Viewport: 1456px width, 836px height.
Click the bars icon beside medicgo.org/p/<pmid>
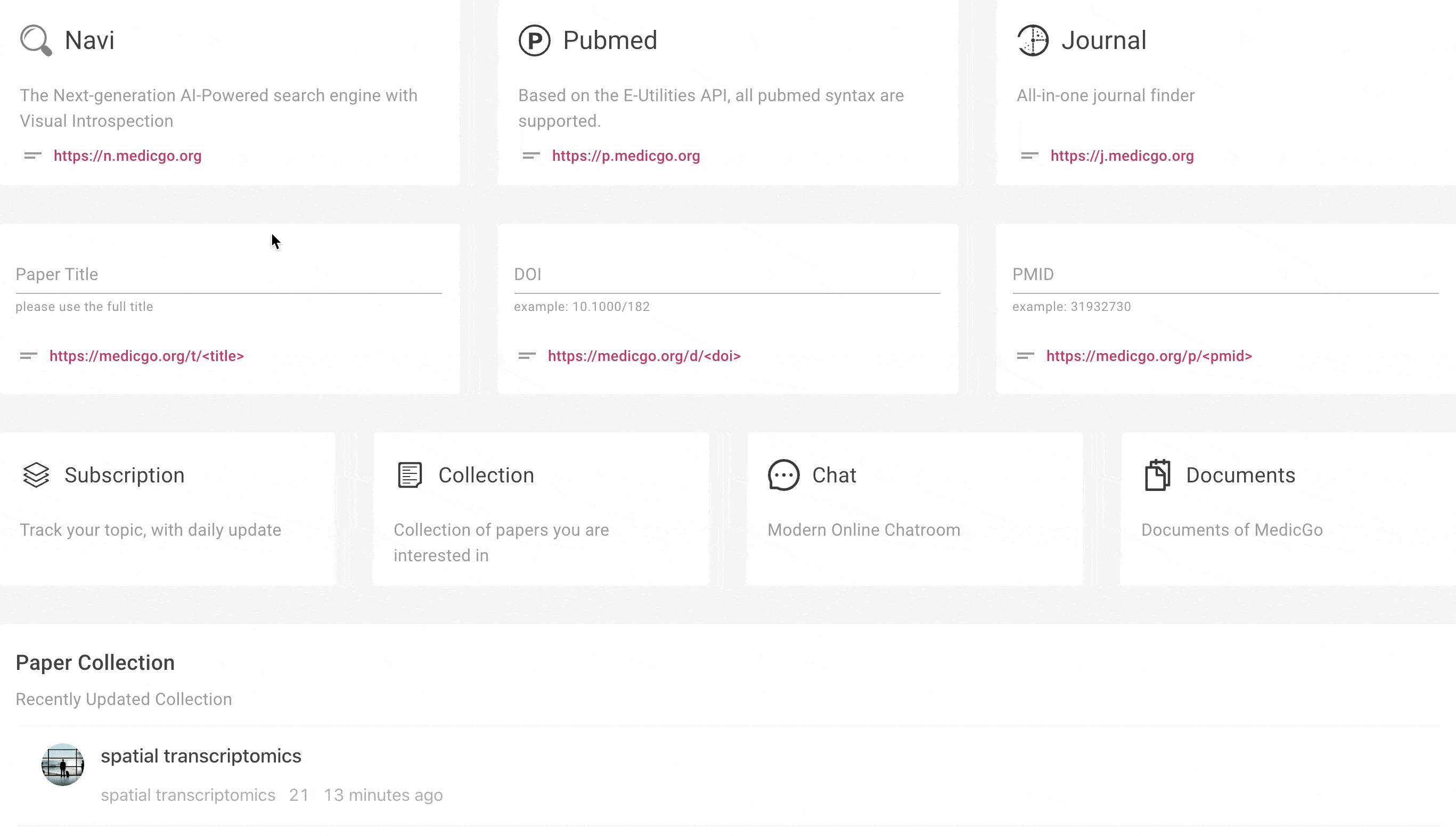(1025, 356)
